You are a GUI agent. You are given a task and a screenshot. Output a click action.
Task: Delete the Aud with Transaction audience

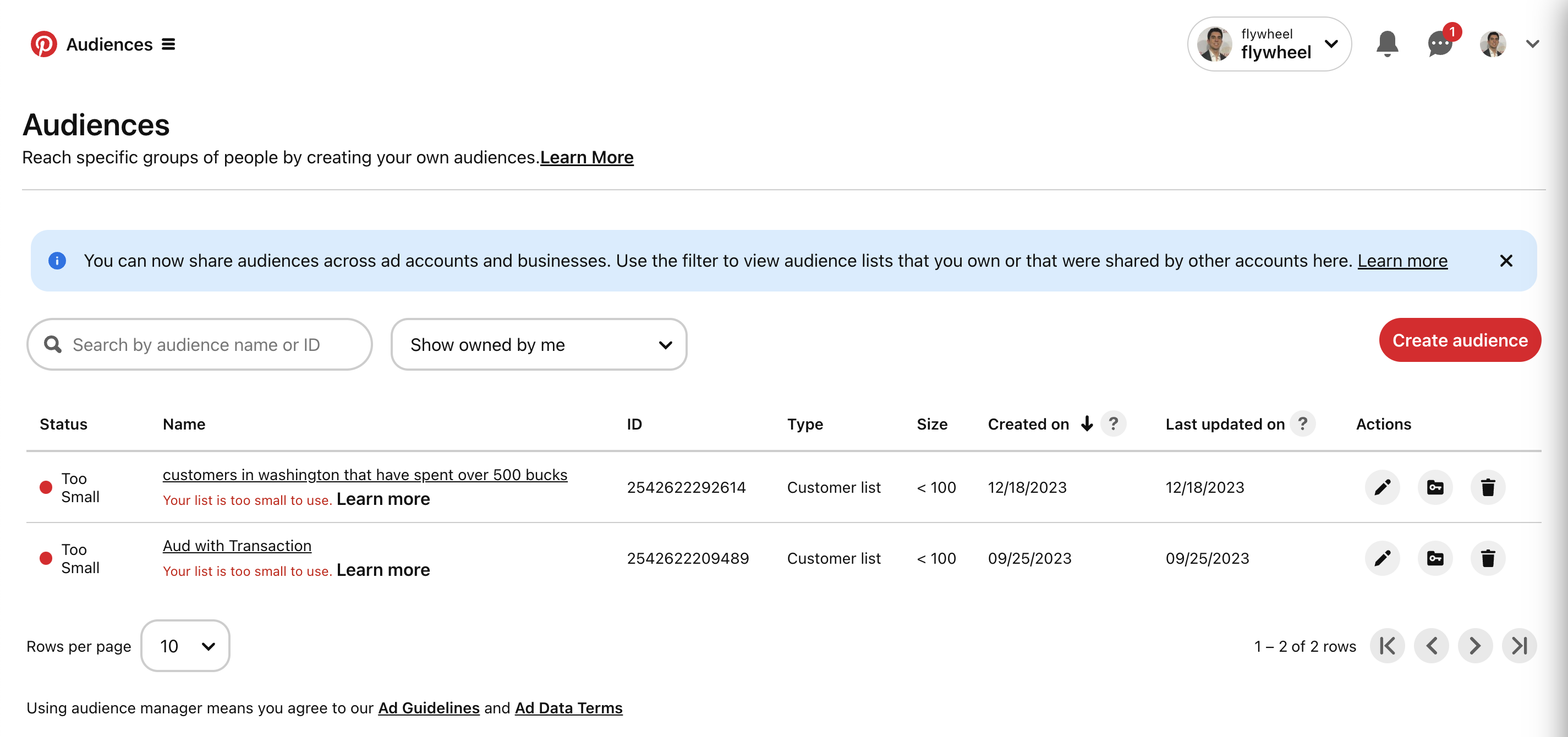pyautogui.click(x=1488, y=559)
